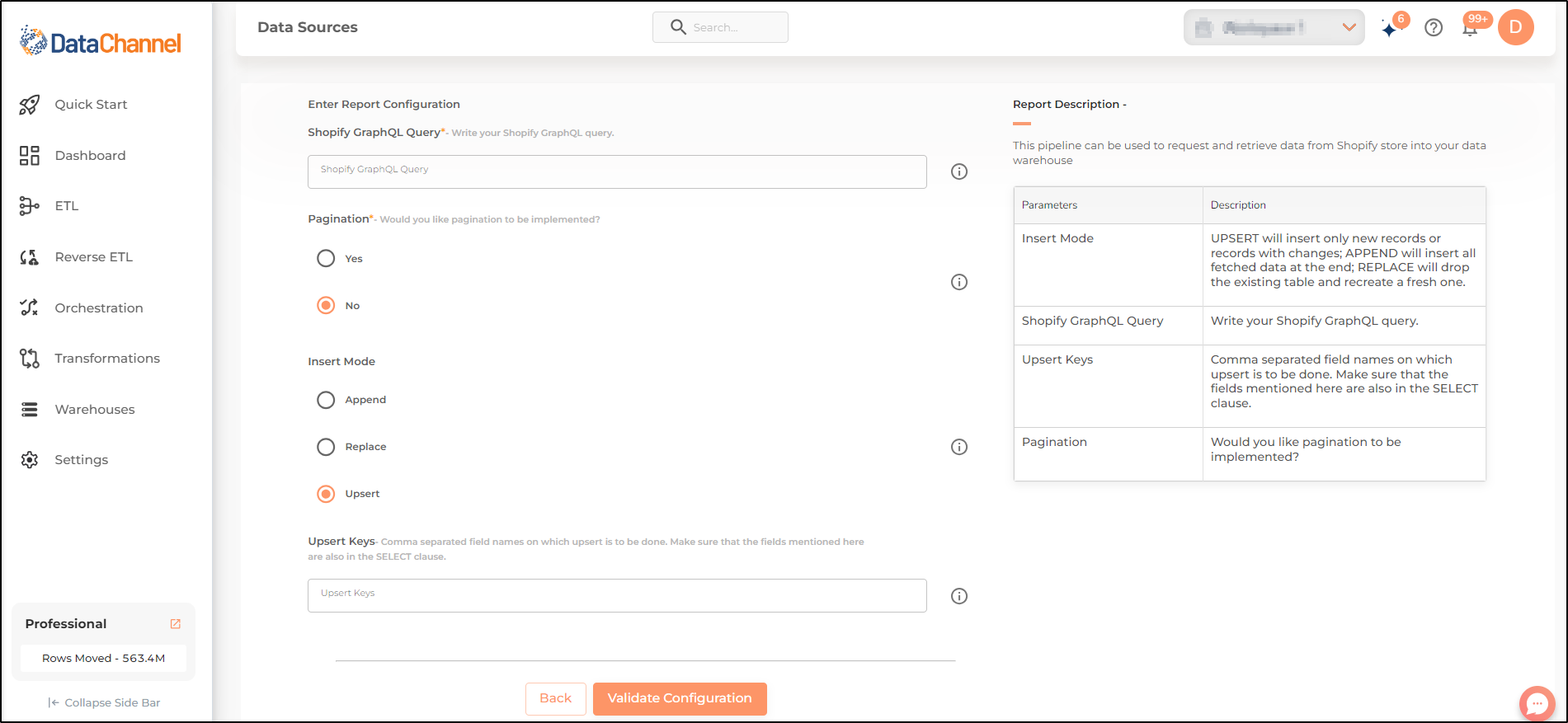Click the Settings gear icon
Image resolution: width=1568 pixels, height=723 pixels.
30,460
